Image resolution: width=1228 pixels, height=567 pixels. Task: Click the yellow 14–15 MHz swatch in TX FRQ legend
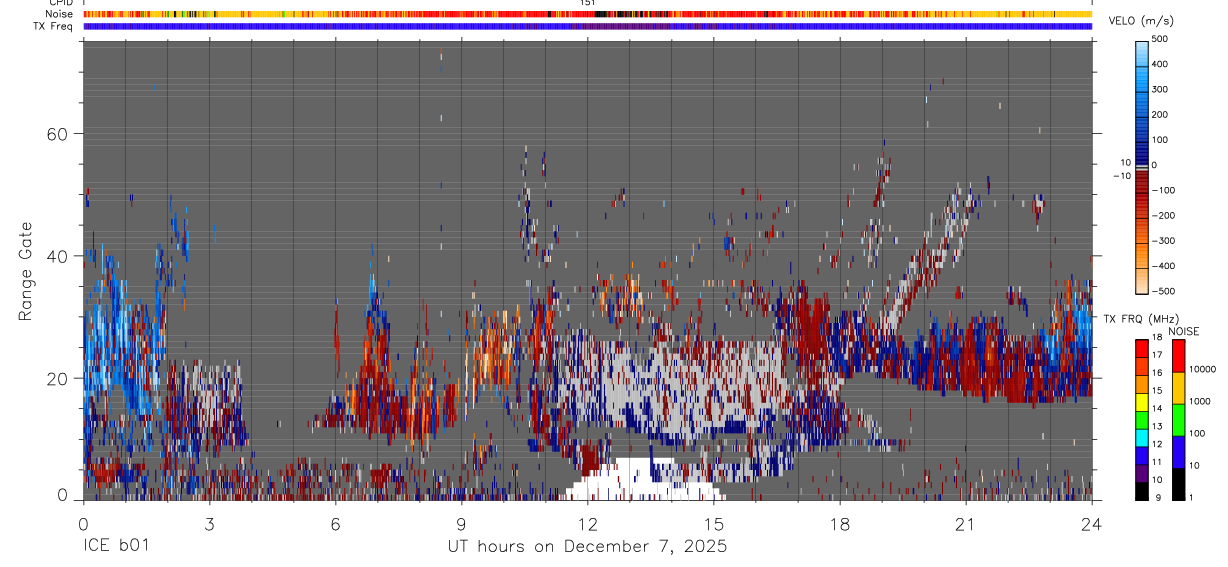click(1142, 401)
